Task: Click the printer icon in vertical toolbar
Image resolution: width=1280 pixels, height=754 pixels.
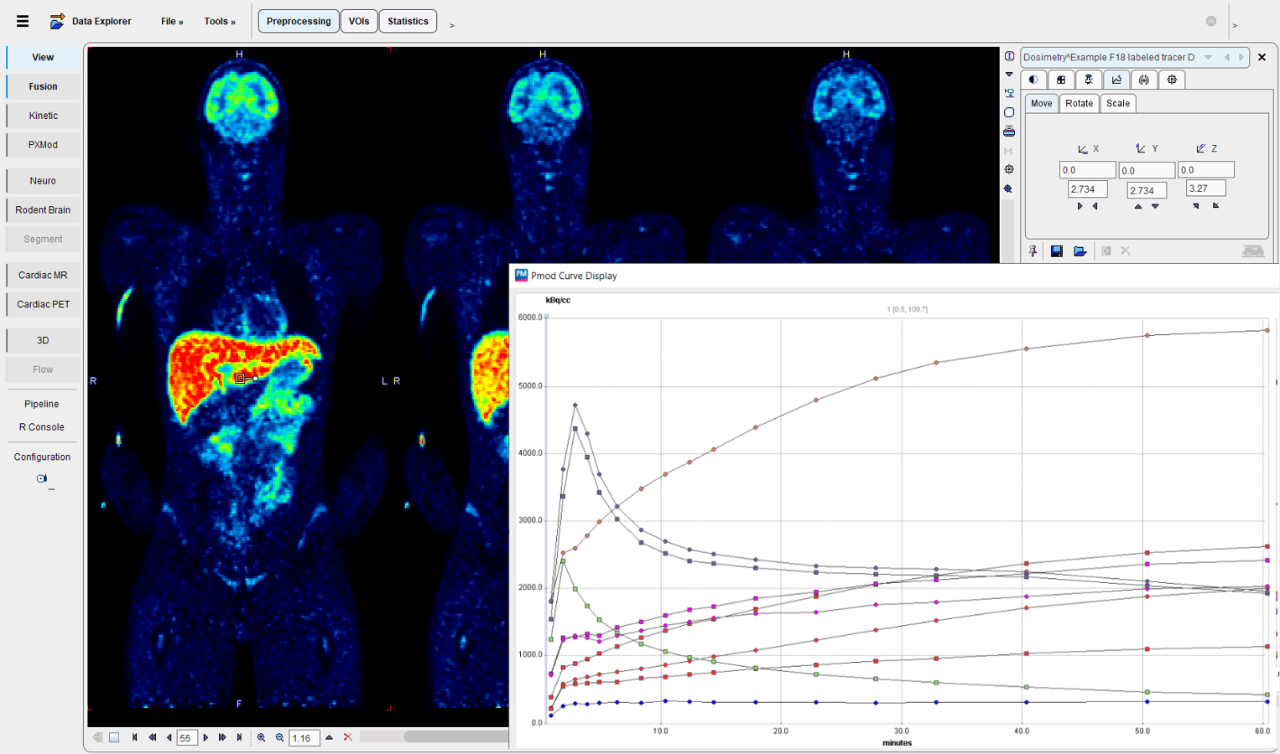Action: pyautogui.click(x=1009, y=131)
